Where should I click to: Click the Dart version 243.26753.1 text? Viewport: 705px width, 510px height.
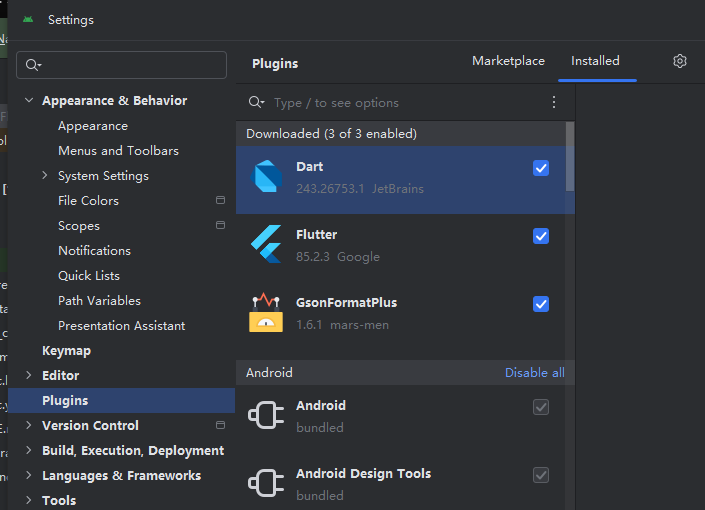click(x=330, y=188)
